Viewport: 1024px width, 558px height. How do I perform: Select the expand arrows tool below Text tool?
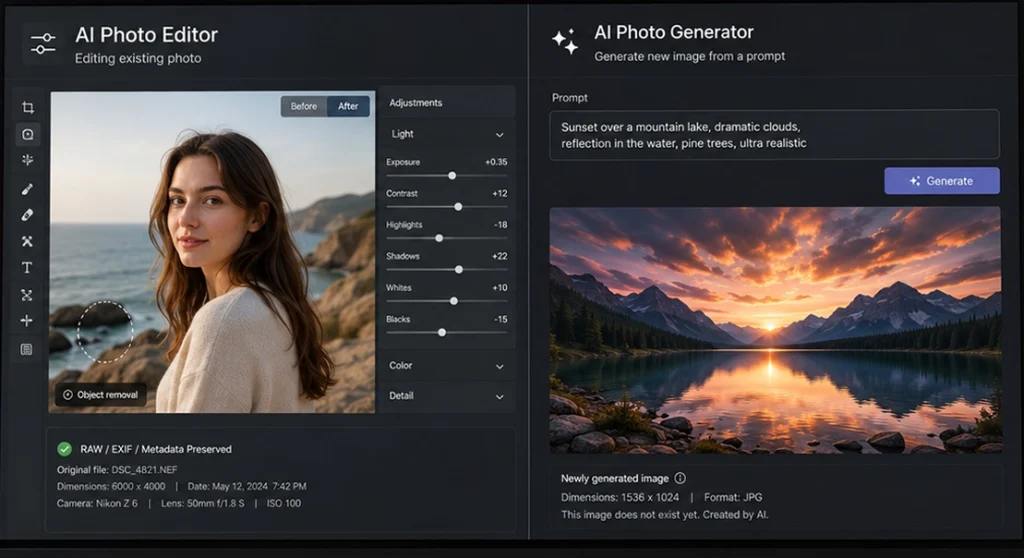coord(27,295)
